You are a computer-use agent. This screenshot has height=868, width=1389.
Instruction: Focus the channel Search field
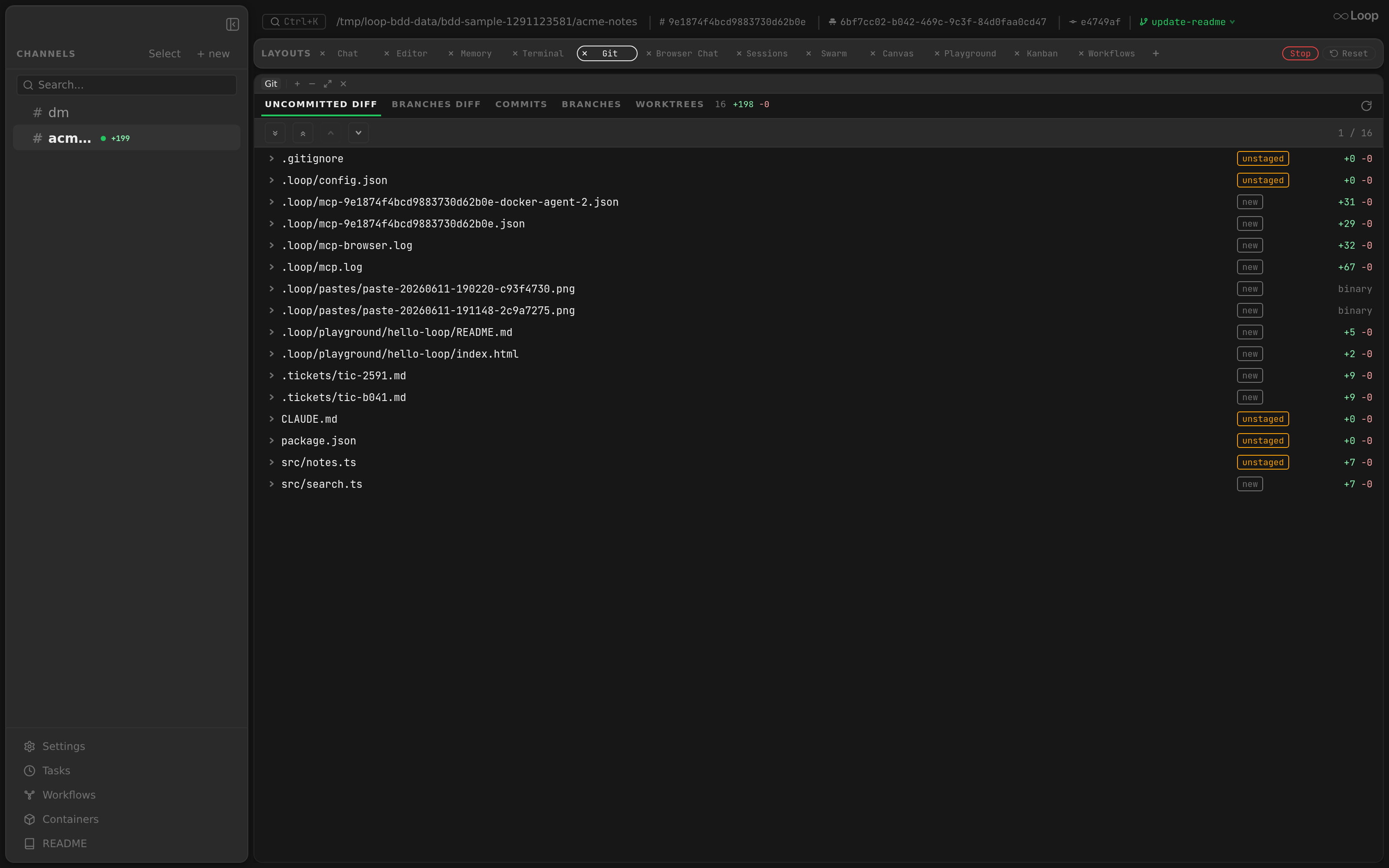tap(126, 85)
